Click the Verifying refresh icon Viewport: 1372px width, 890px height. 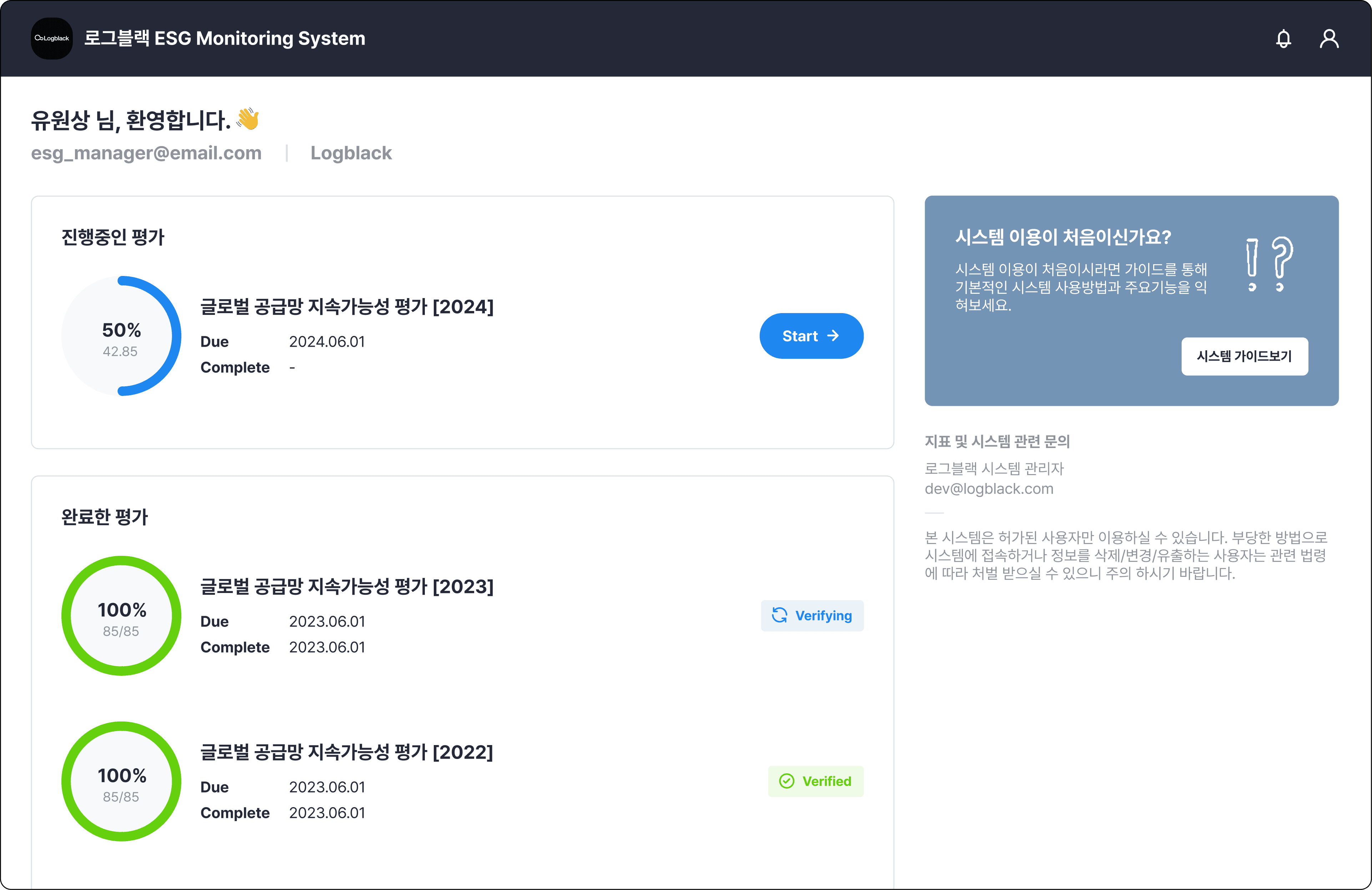779,615
